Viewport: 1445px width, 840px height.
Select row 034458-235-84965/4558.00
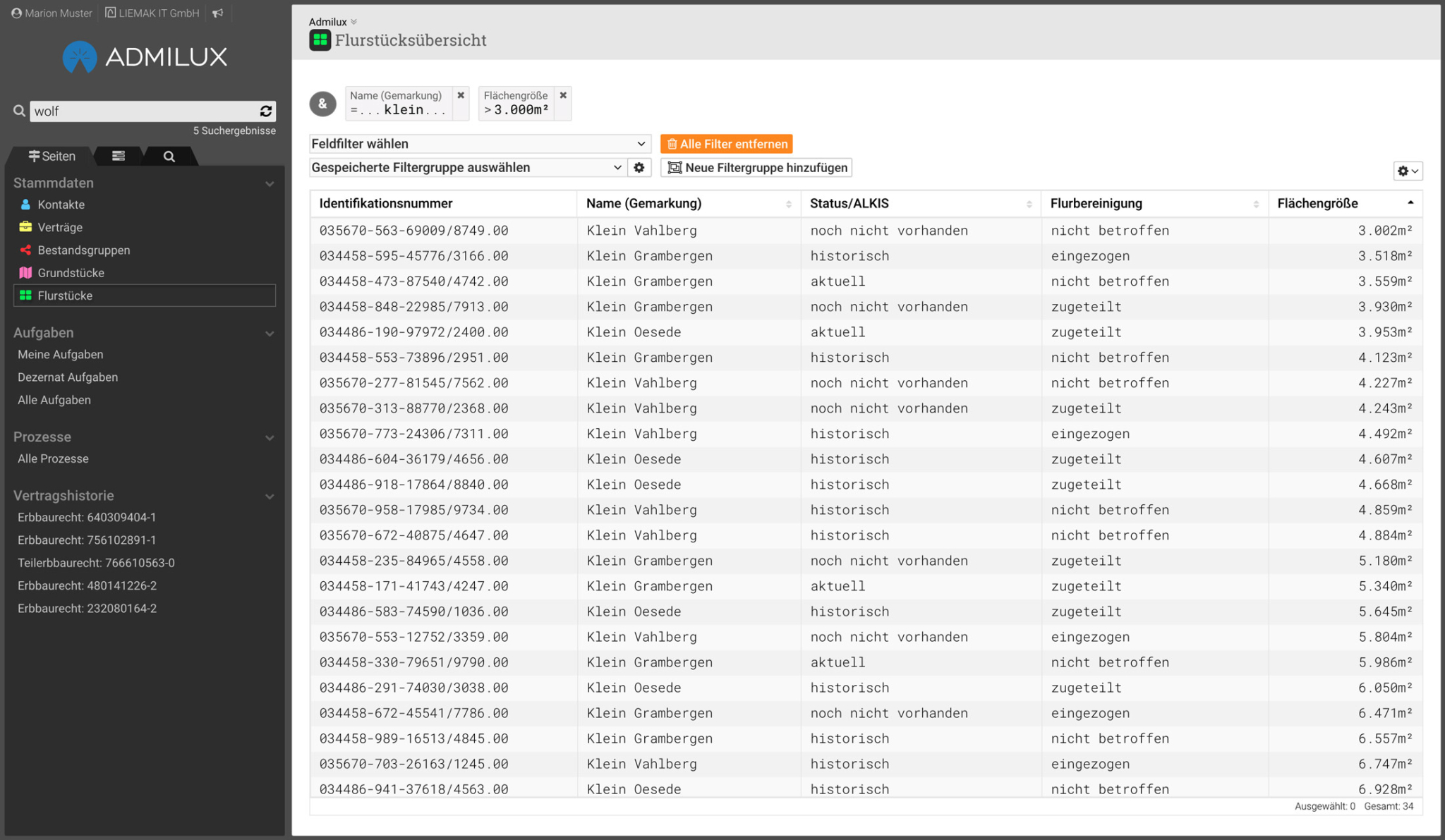[x=866, y=561]
